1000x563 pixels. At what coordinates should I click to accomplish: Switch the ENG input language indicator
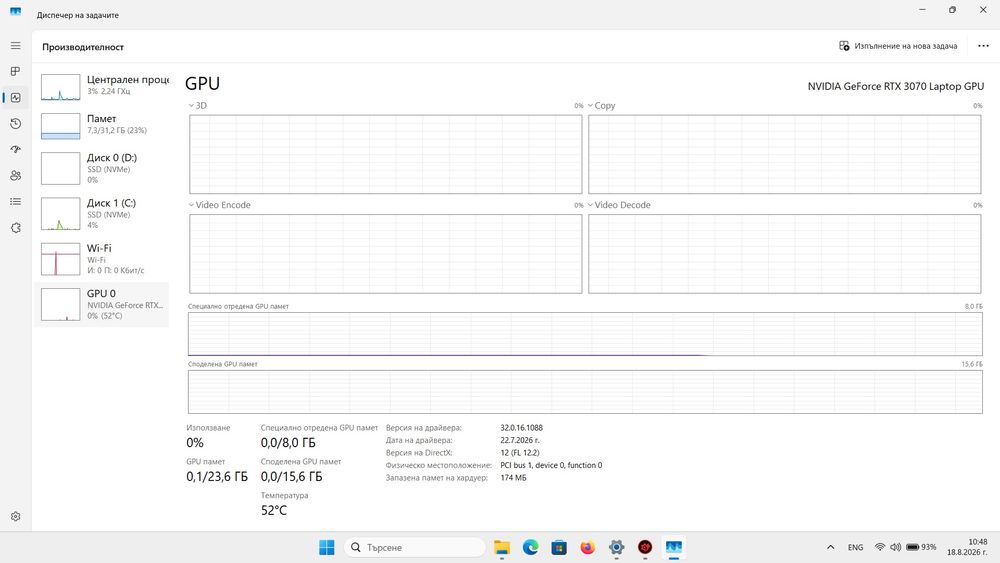855,547
